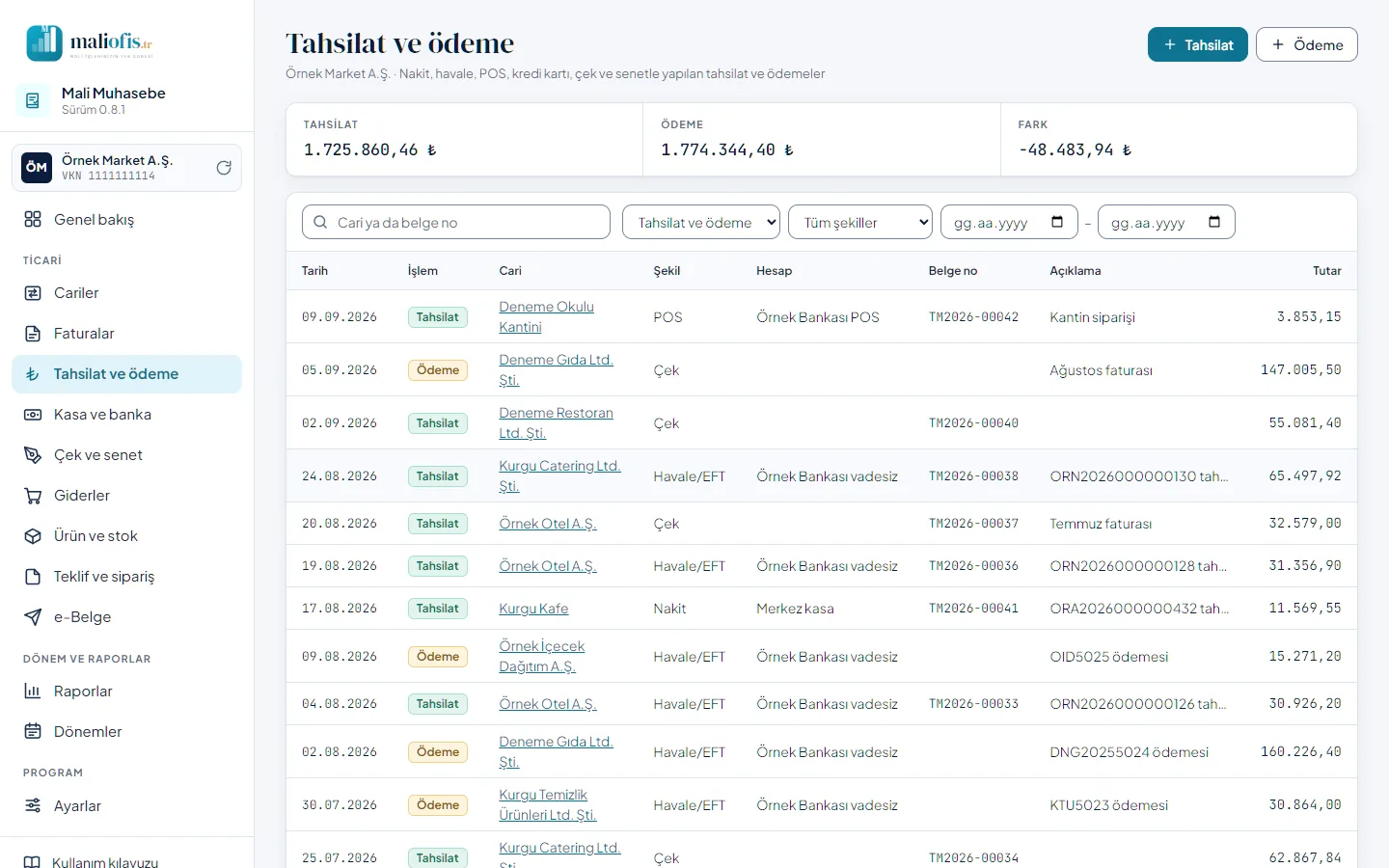Open Örnek İçecek Dağıtım A.Ş. link
The width and height of the screenshot is (1389, 868).
(x=541, y=656)
